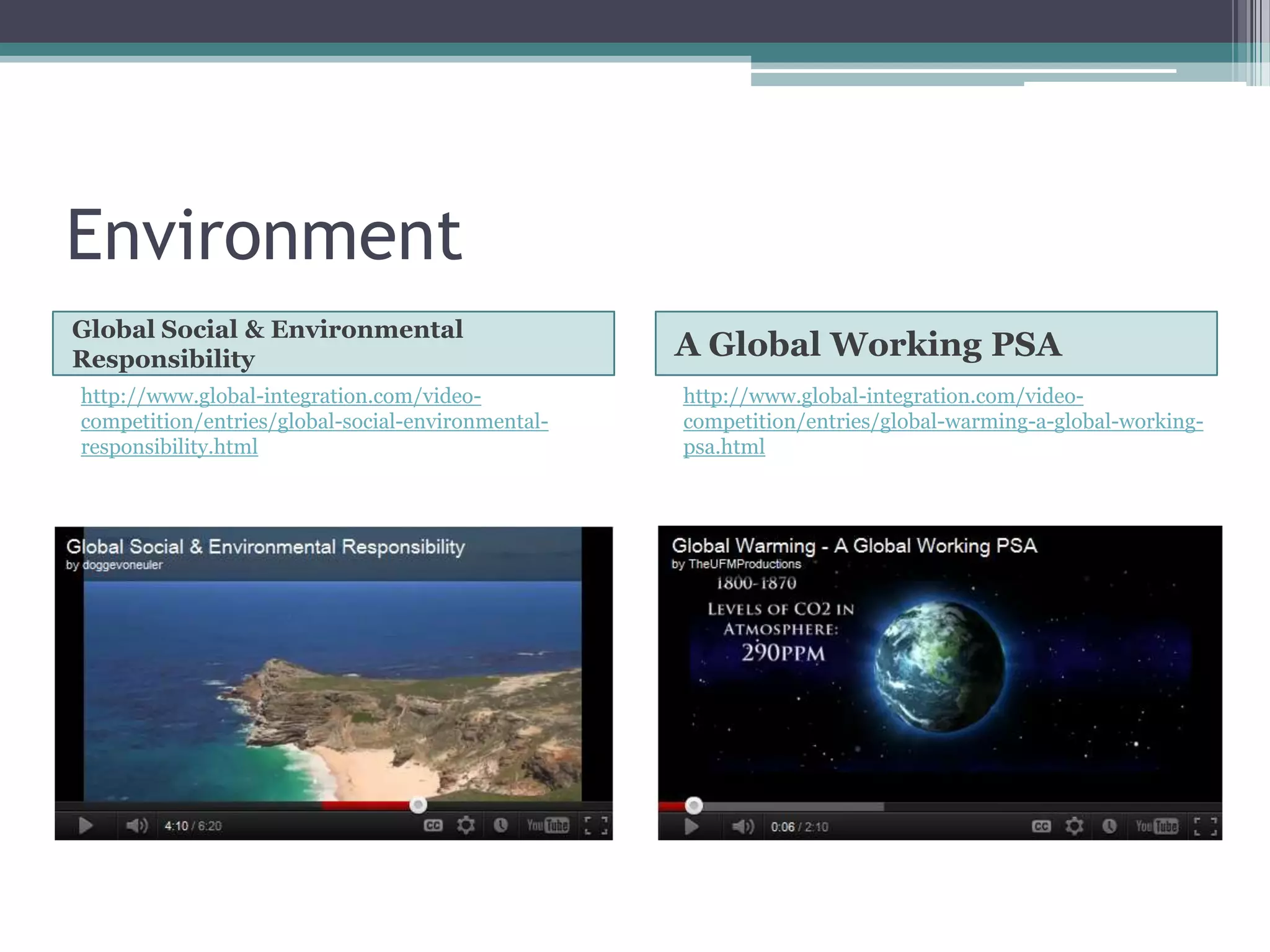Select the 'A Global Working PSA' heading box
The image size is (1270, 952).
coord(936,343)
